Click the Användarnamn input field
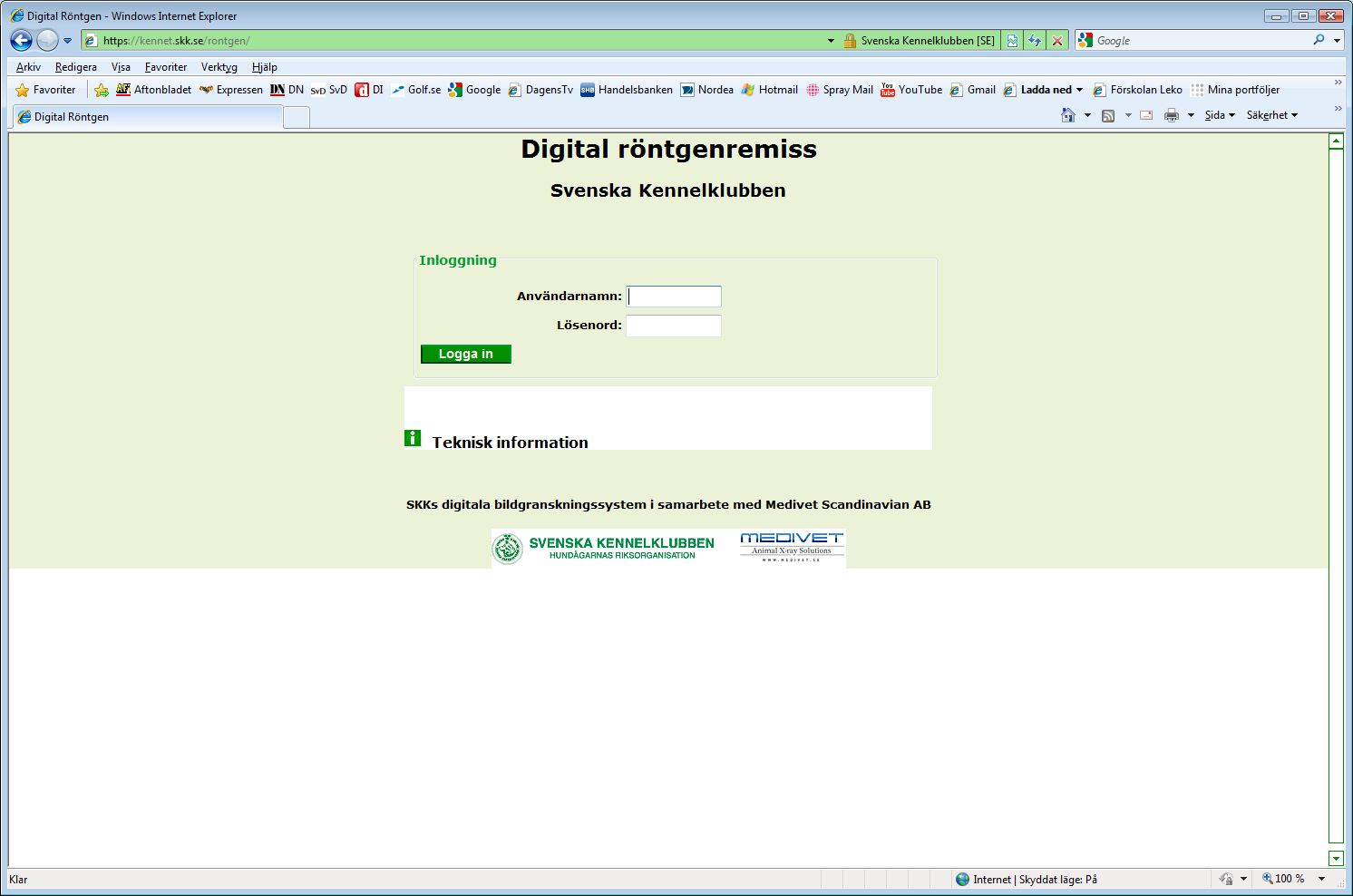 tap(674, 297)
